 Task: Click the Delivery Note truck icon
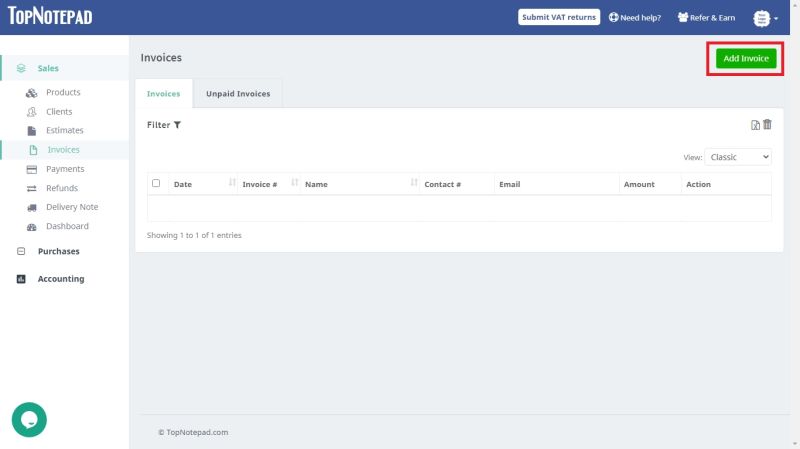click(x=32, y=208)
